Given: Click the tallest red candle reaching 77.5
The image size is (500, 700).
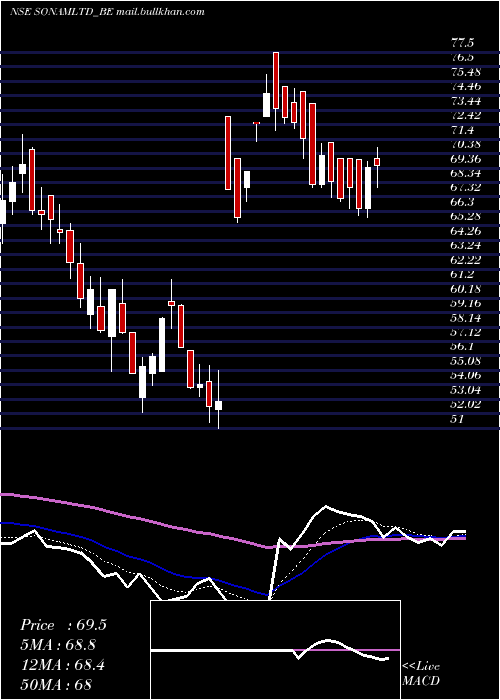Looking at the screenshot, I should tap(276, 80).
